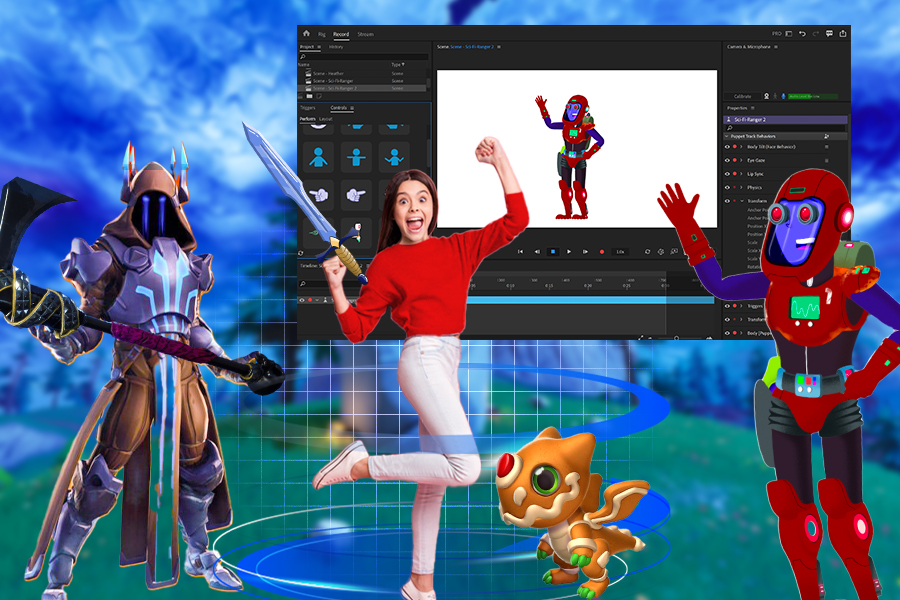Disarm recording for Body Tilt behavior
This screenshot has width=900, height=600.
pyautogui.click(x=735, y=147)
